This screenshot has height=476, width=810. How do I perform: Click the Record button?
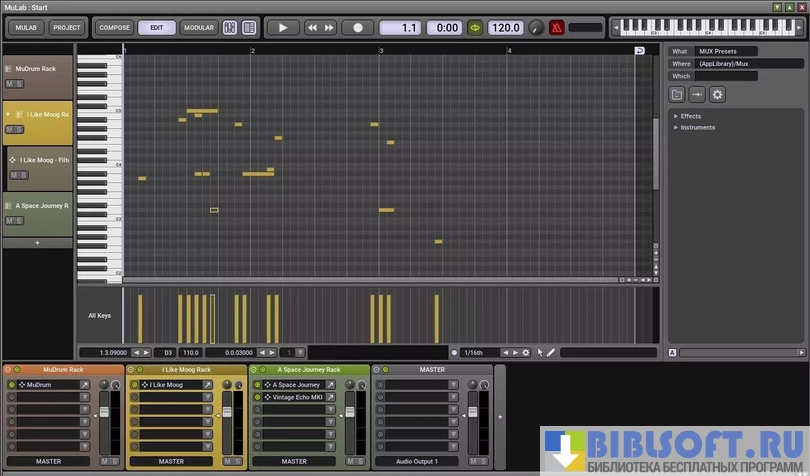(357, 28)
